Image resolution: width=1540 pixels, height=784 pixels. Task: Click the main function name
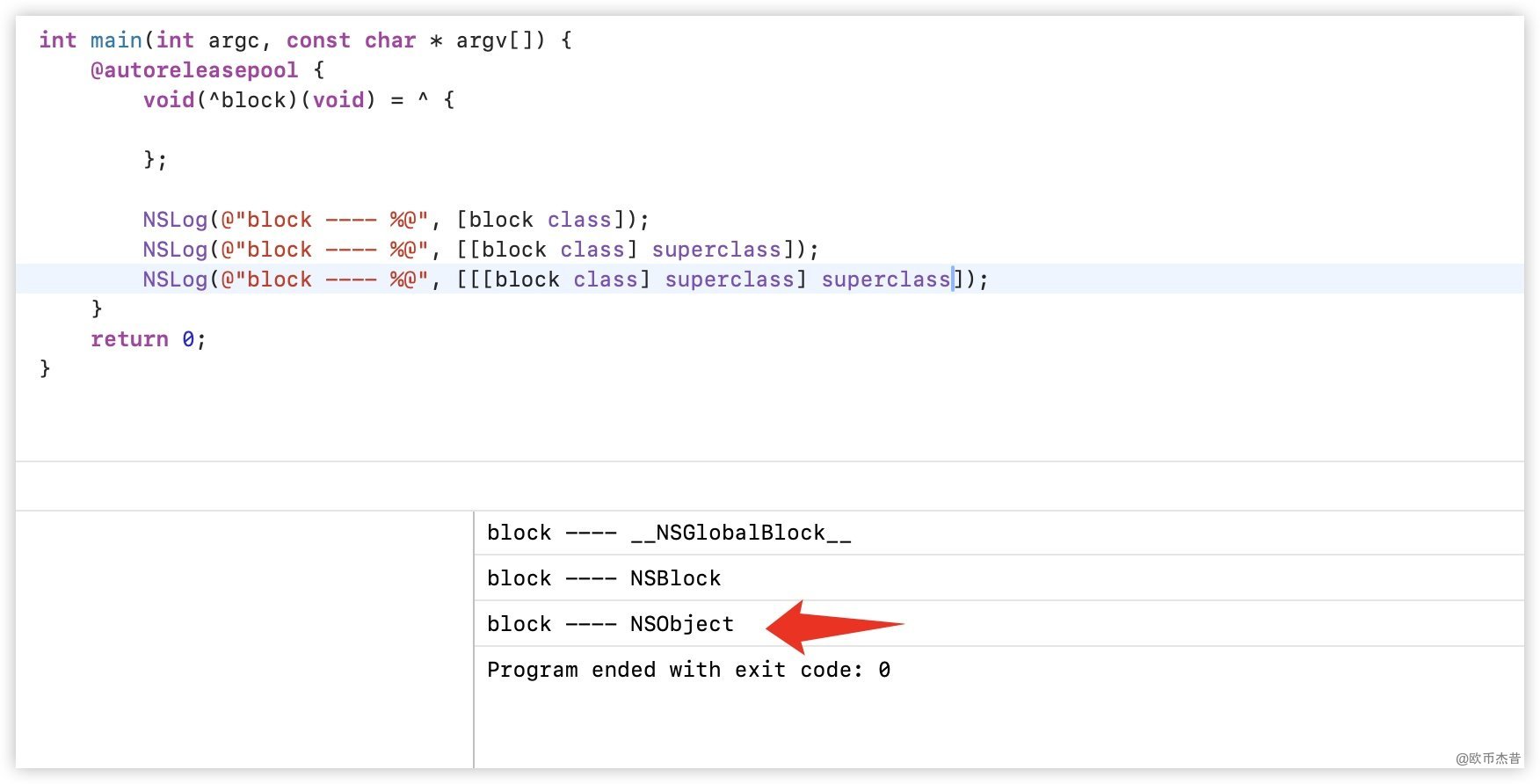click(116, 40)
